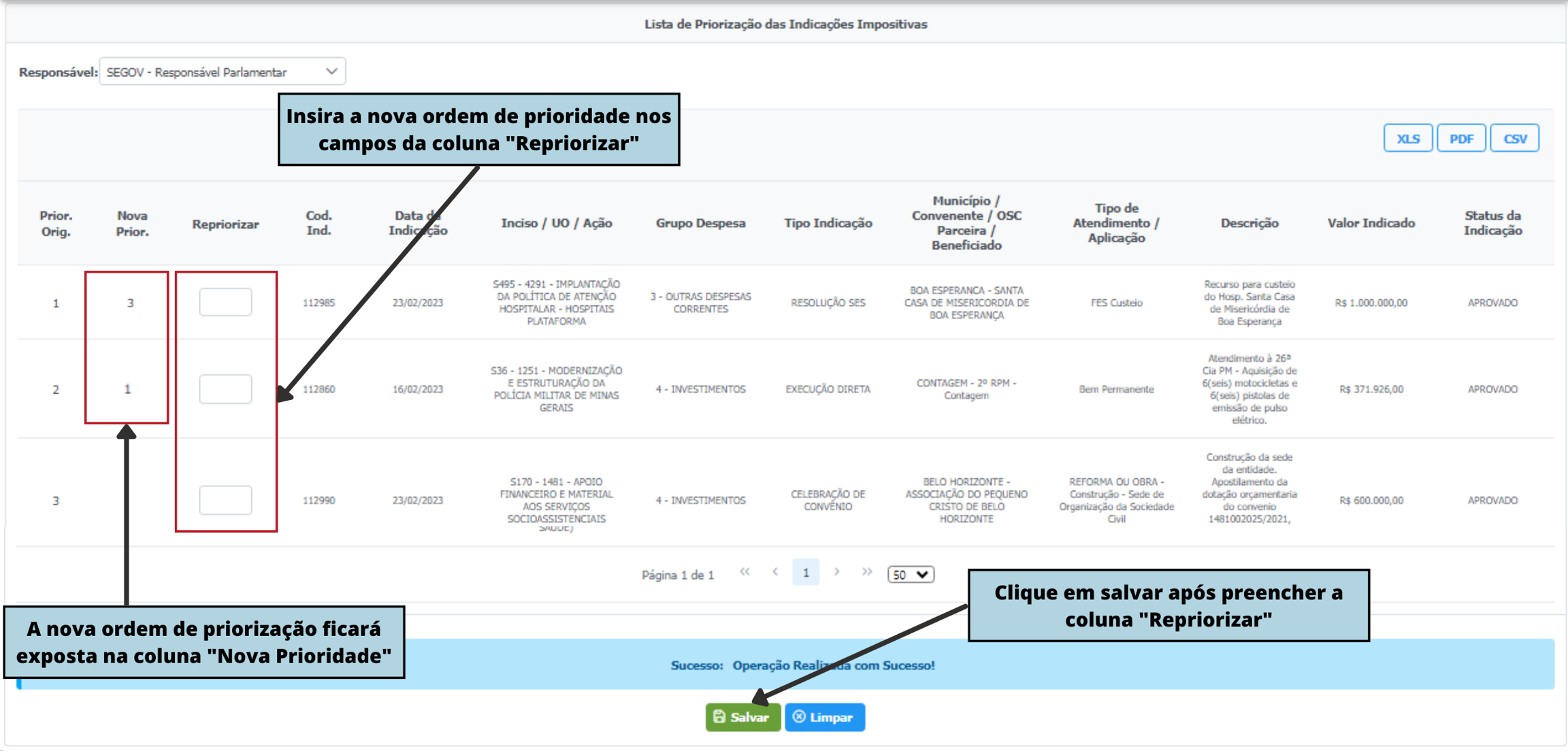Go to first page pagination icon
This screenshot has height=751, width=1568.
745,573
